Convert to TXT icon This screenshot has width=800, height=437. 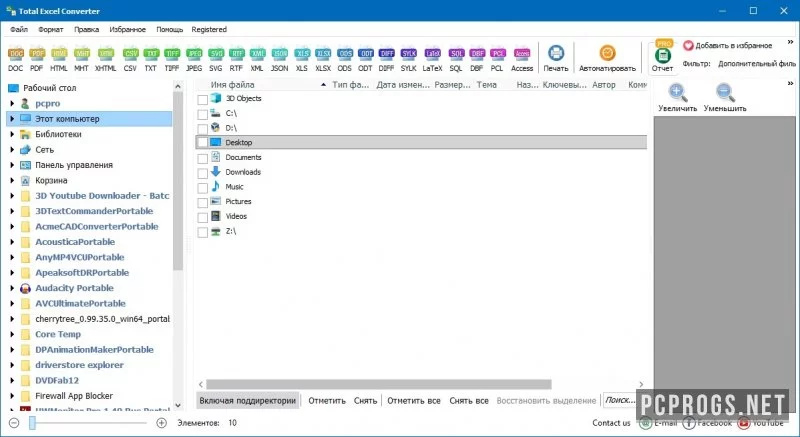[x=151, y=54]
